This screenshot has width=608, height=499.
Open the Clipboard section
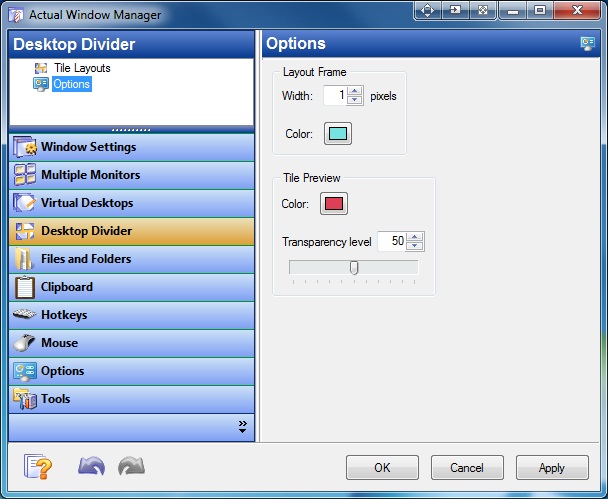pyautogui.click(x=131, y=287)
